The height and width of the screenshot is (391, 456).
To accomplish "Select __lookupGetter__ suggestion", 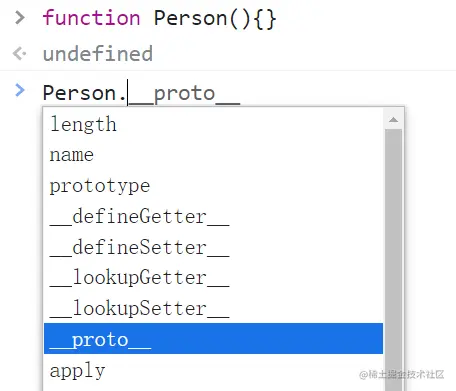I will pyautogui.click(x=213, y=278).
